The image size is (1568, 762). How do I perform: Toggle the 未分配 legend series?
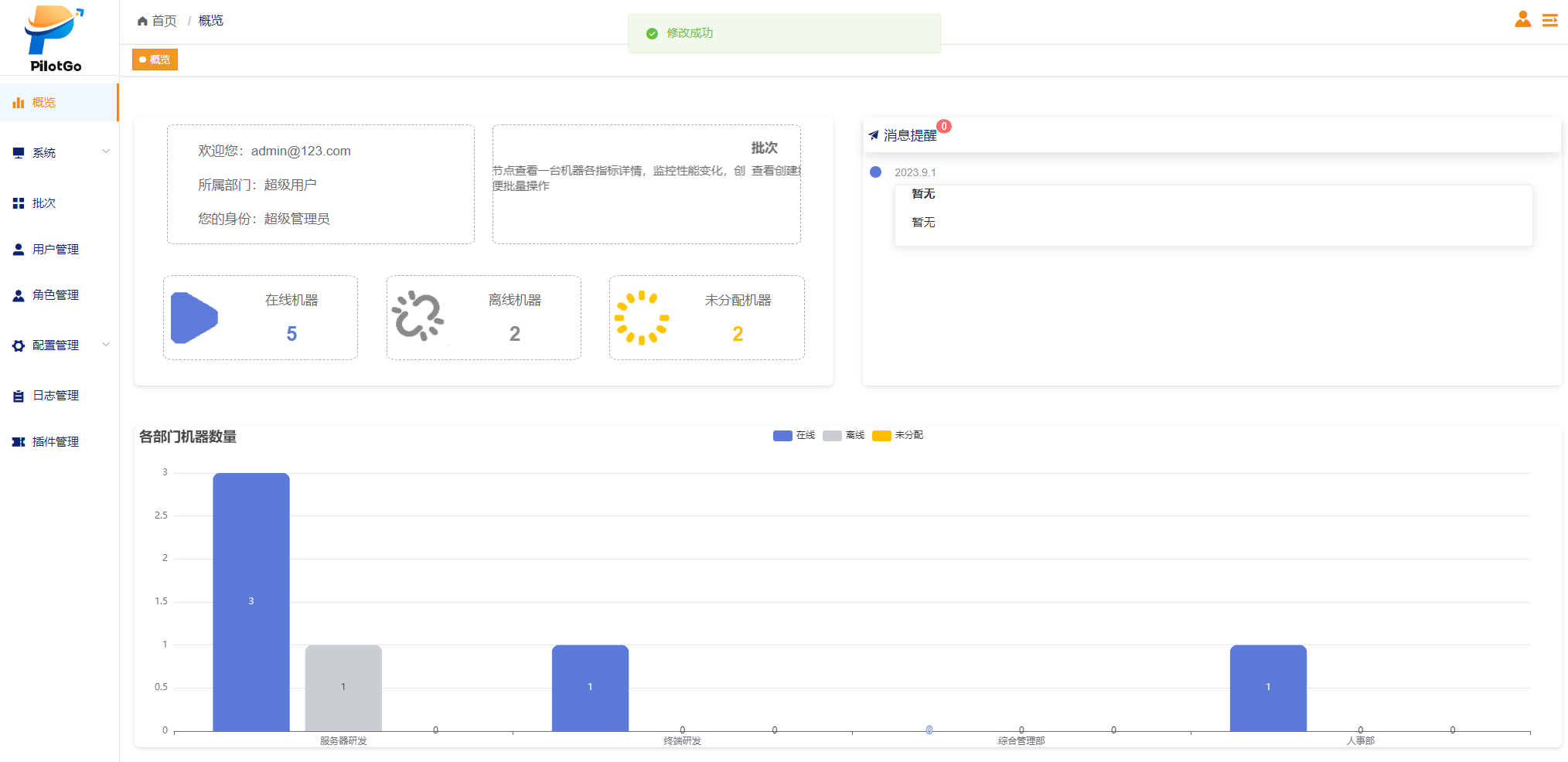click(x=881, y=436)
